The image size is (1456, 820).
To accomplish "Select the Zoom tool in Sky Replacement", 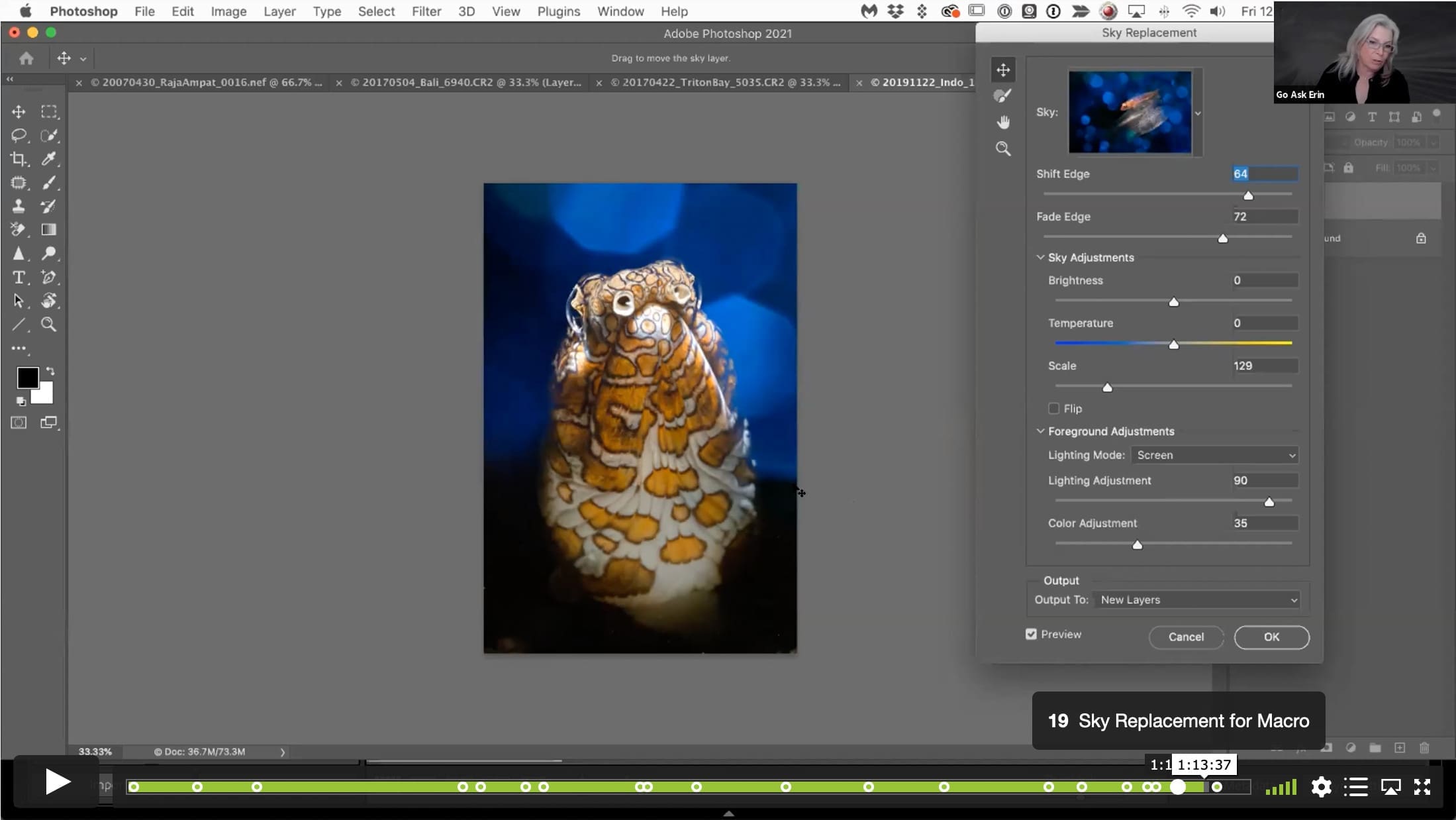I will point(1003,148).
